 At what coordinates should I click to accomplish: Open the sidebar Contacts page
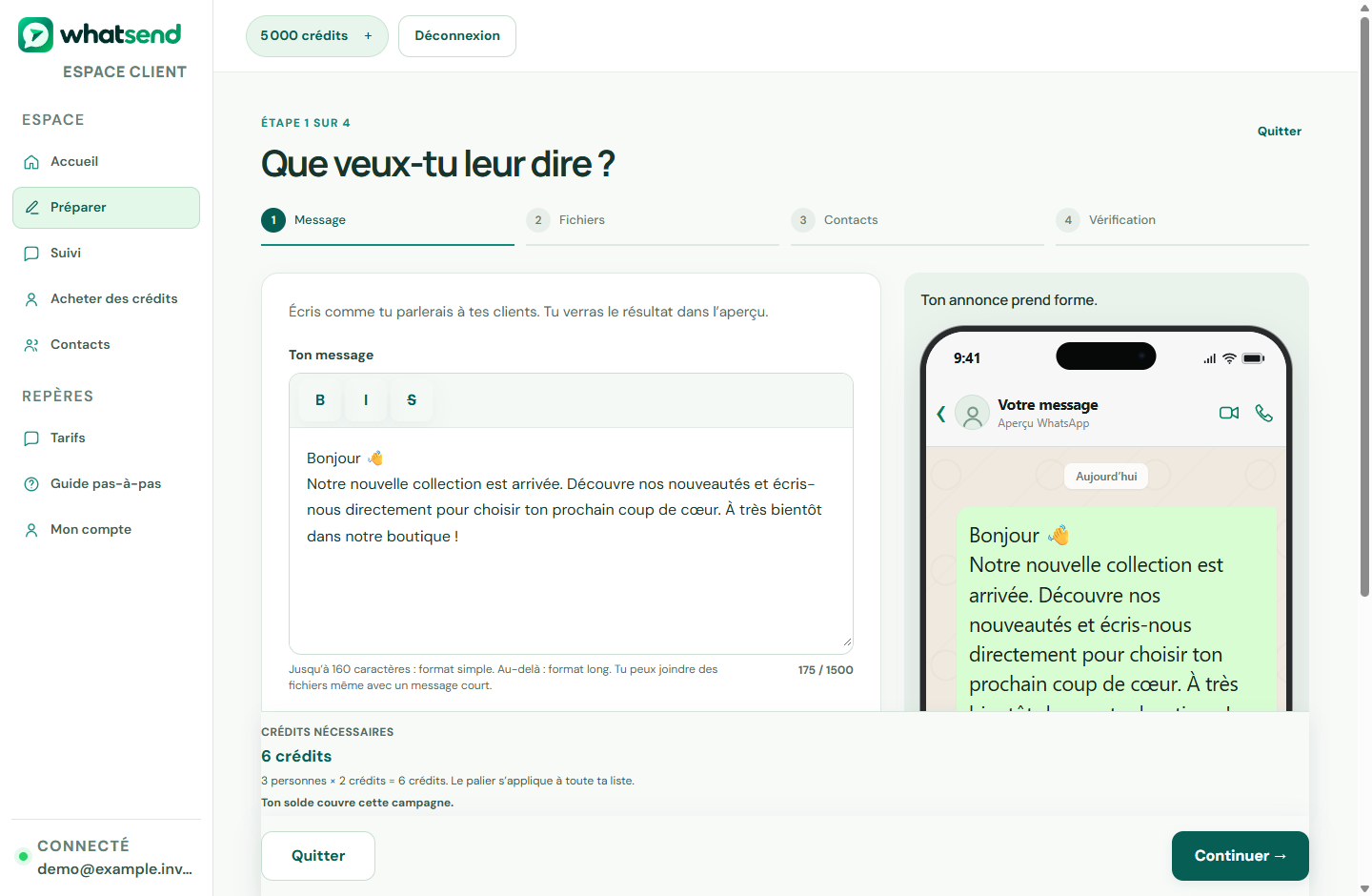[x=106, y=345]
